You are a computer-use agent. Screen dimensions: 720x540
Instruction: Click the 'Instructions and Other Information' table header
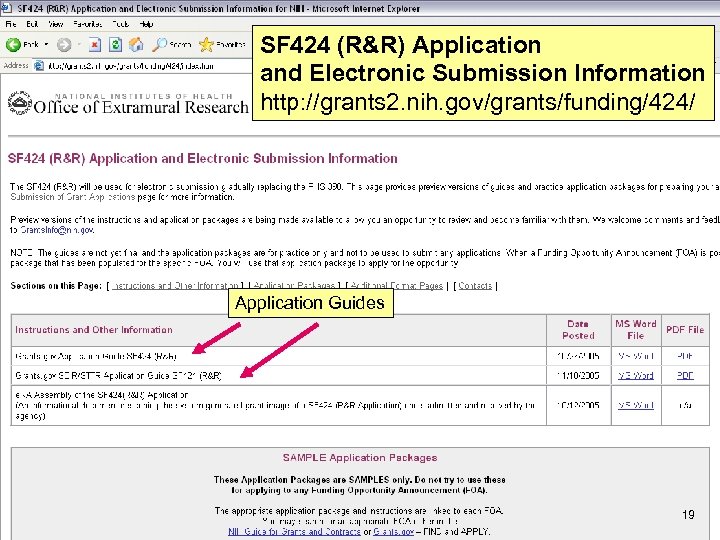(x=94, y=330)
